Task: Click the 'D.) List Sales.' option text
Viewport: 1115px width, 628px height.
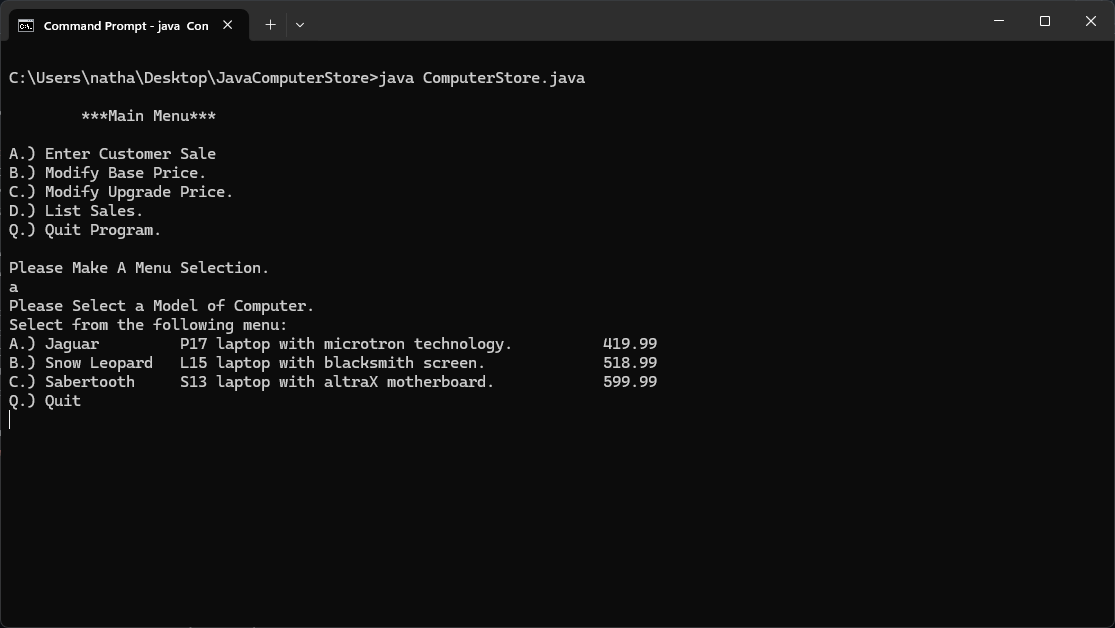Action: click(x=79, y=210)
